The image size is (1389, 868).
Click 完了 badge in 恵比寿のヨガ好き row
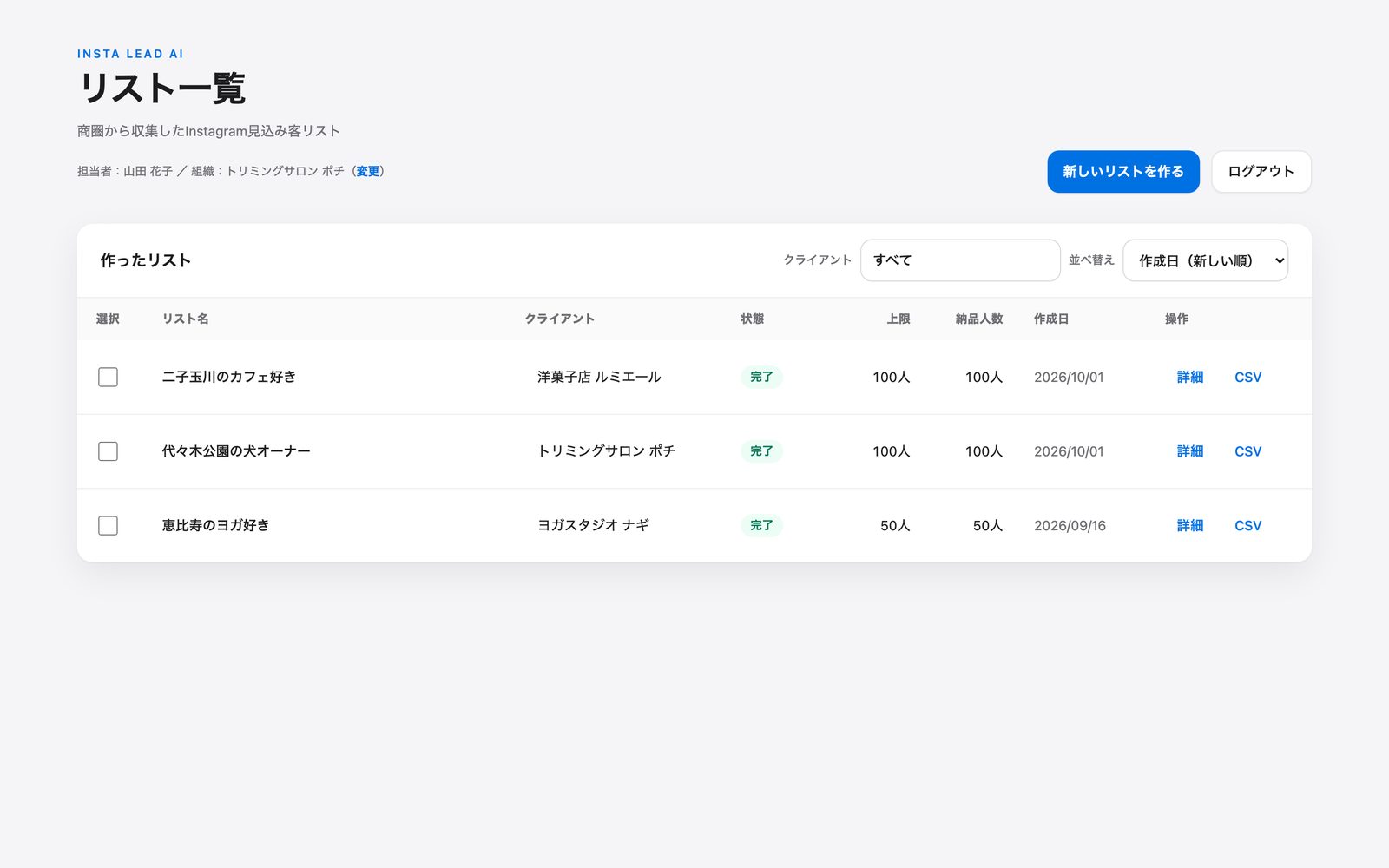[761, 525]
